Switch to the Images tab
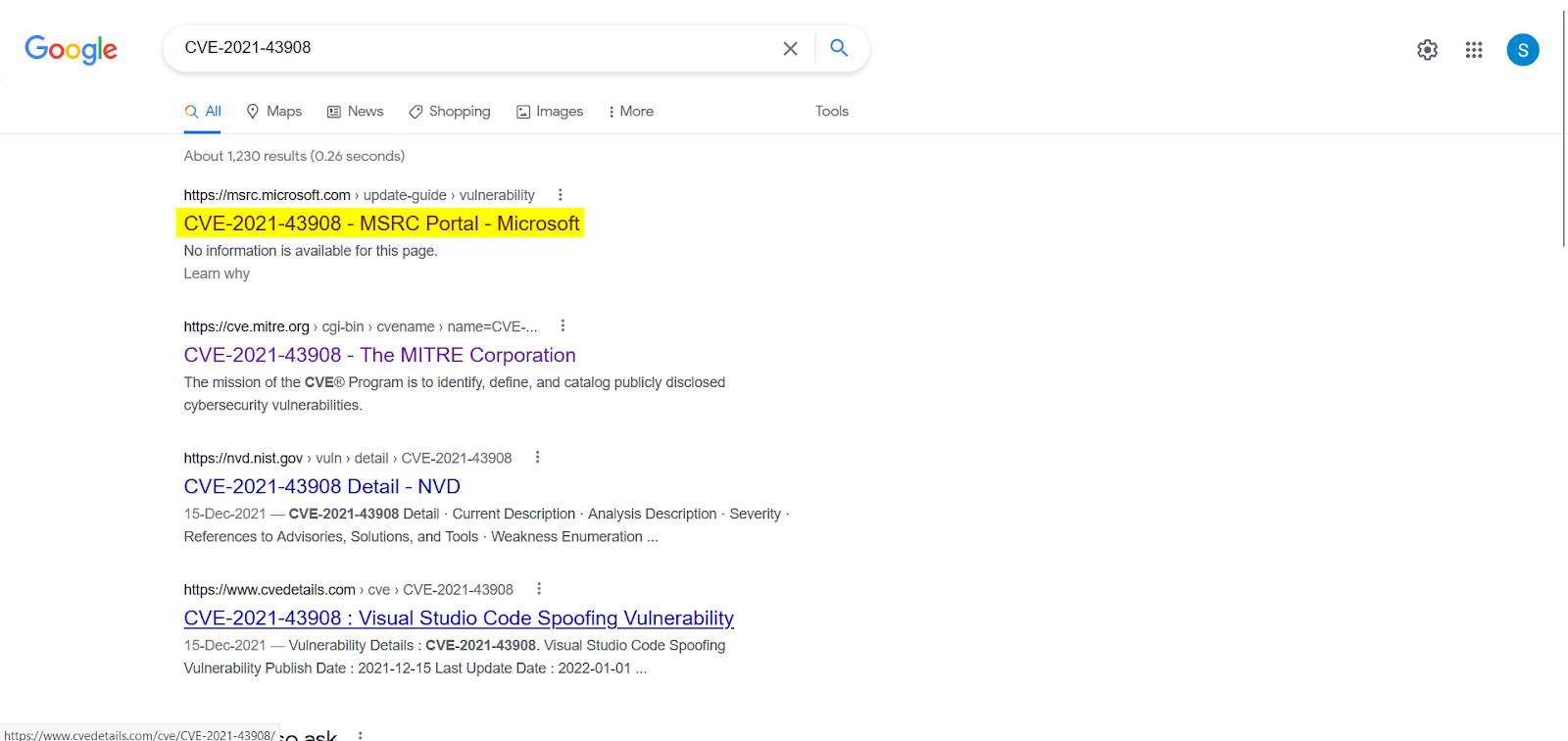 pos(550,112)
